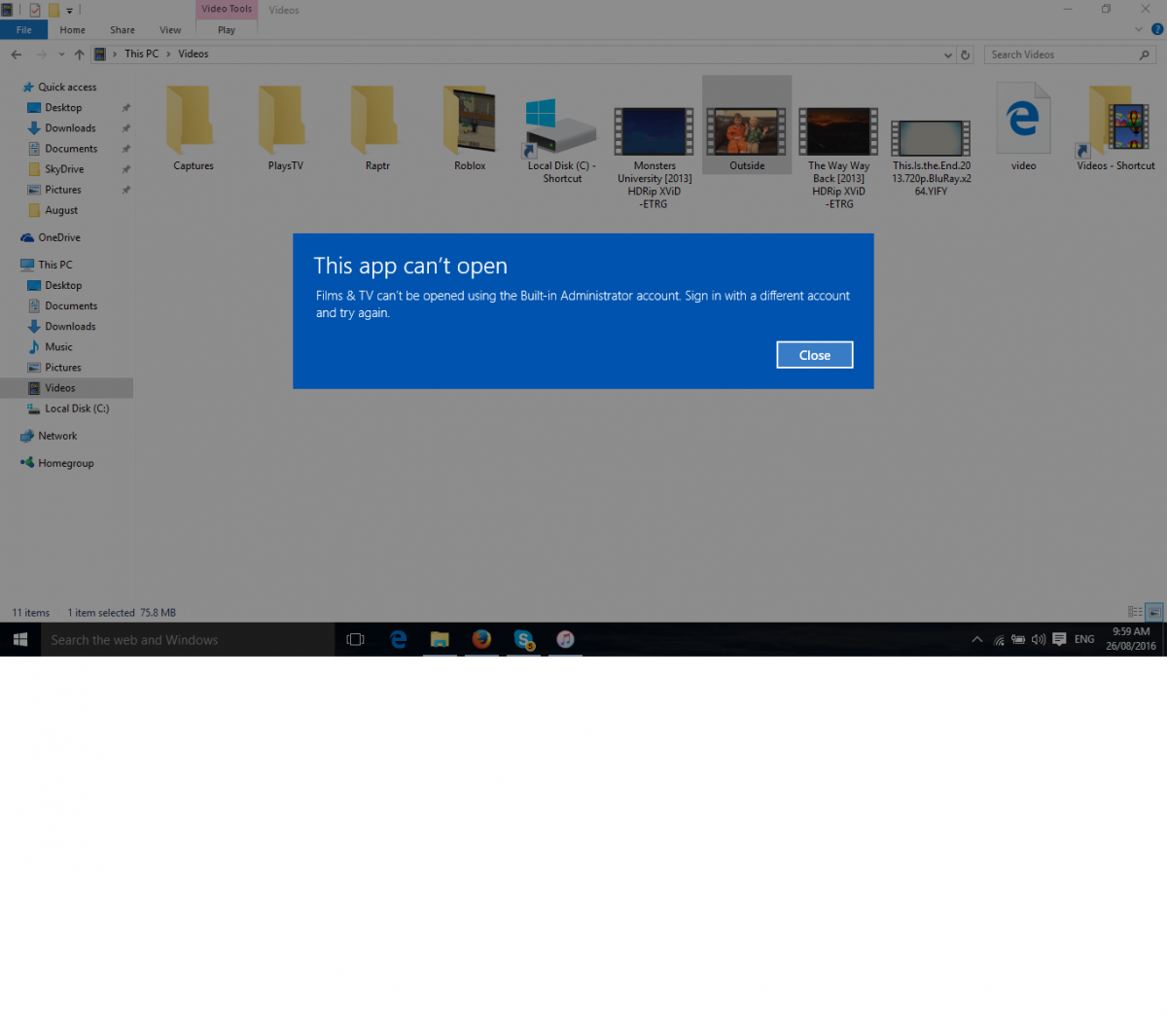
Task: Close the 'This app can't open' dialog
Action: [x=814, y=355]
